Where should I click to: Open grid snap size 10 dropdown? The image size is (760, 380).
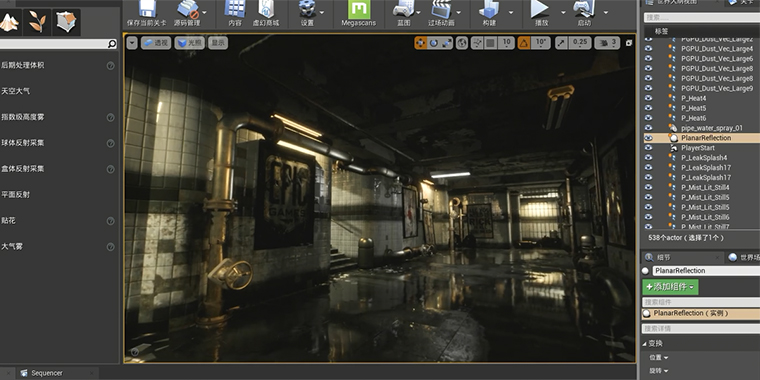click(506, 43)
